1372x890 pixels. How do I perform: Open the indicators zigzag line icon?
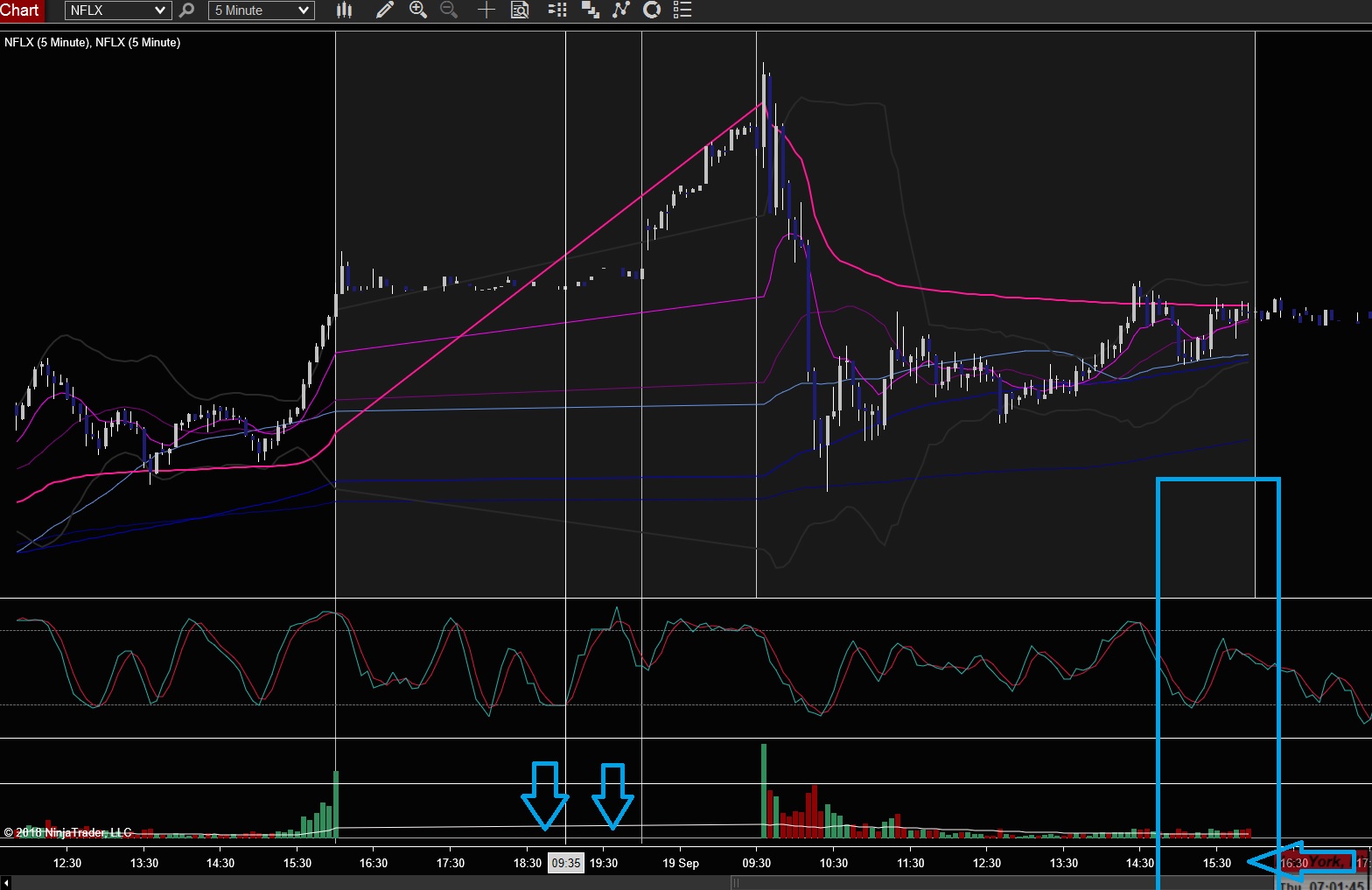click(x=621, y=11)
